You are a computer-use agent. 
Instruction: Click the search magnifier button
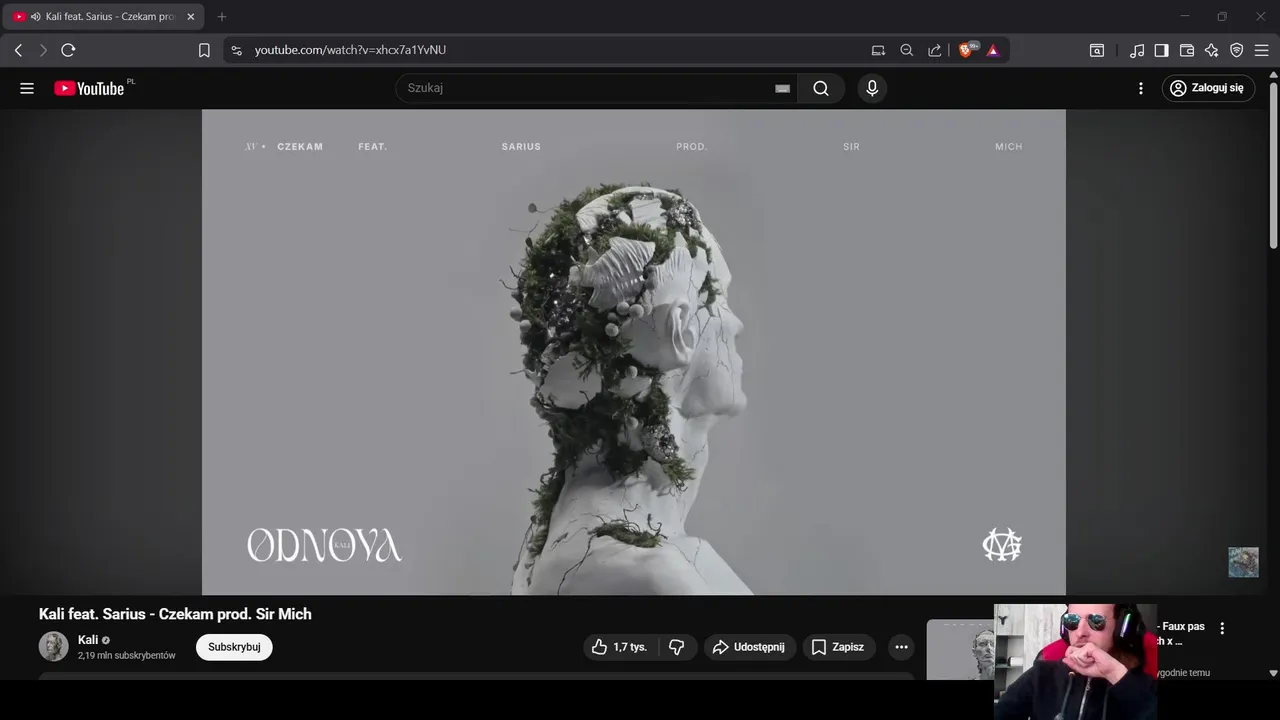point(821,88)
